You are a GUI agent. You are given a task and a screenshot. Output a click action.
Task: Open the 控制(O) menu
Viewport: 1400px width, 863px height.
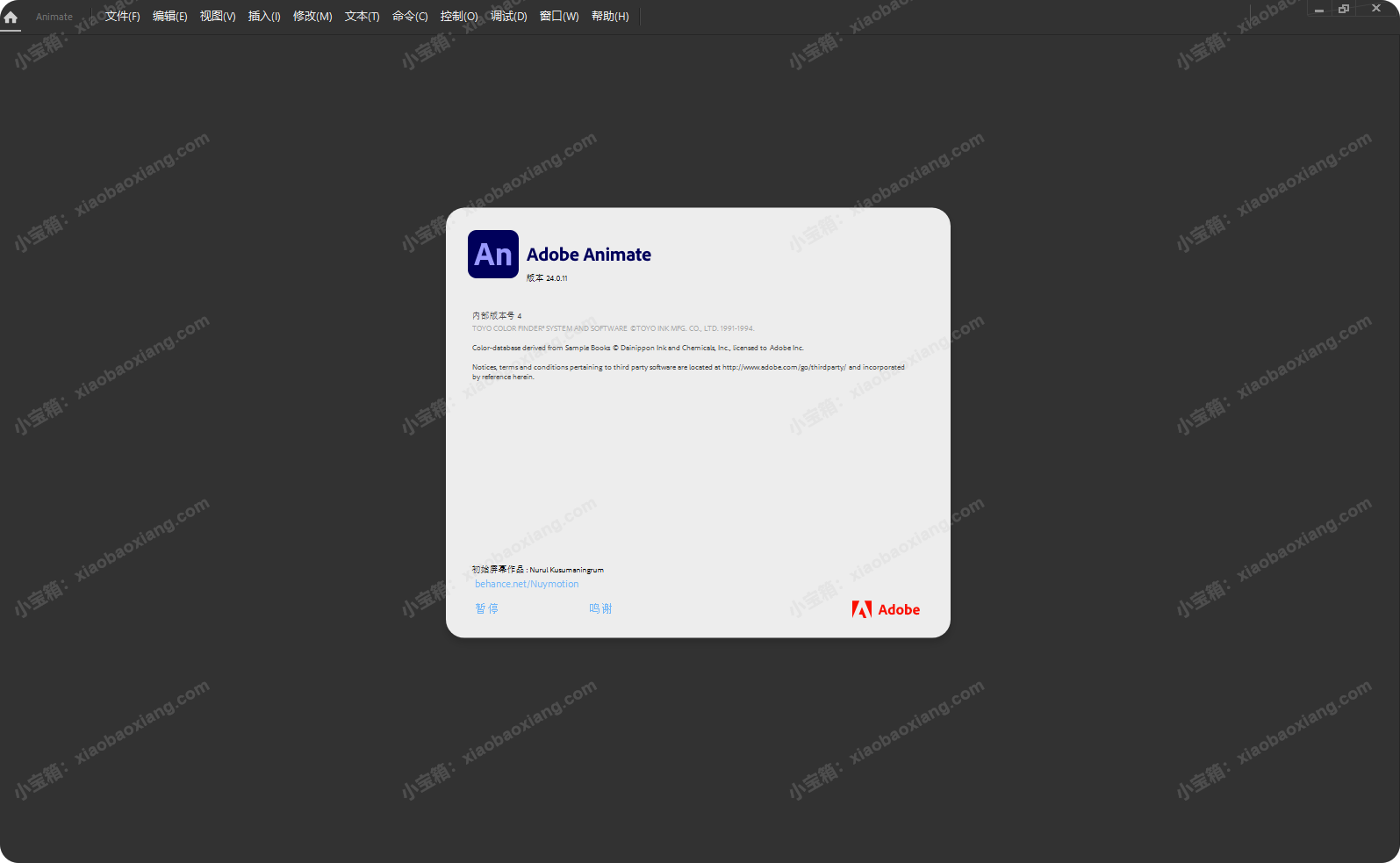tap(459, 17)
